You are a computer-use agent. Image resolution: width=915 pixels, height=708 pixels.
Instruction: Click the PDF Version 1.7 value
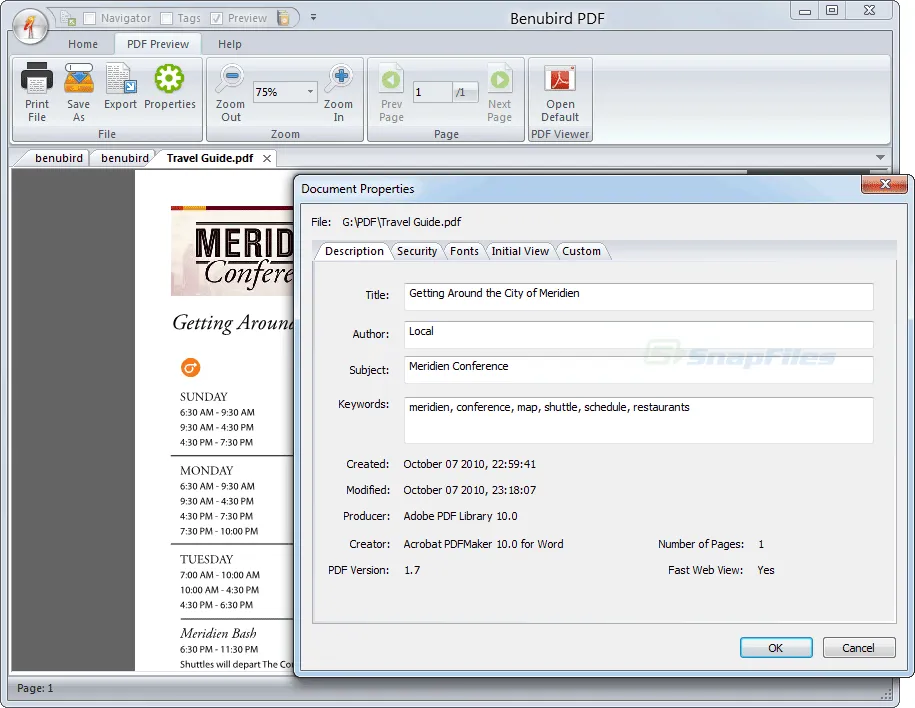412,570
